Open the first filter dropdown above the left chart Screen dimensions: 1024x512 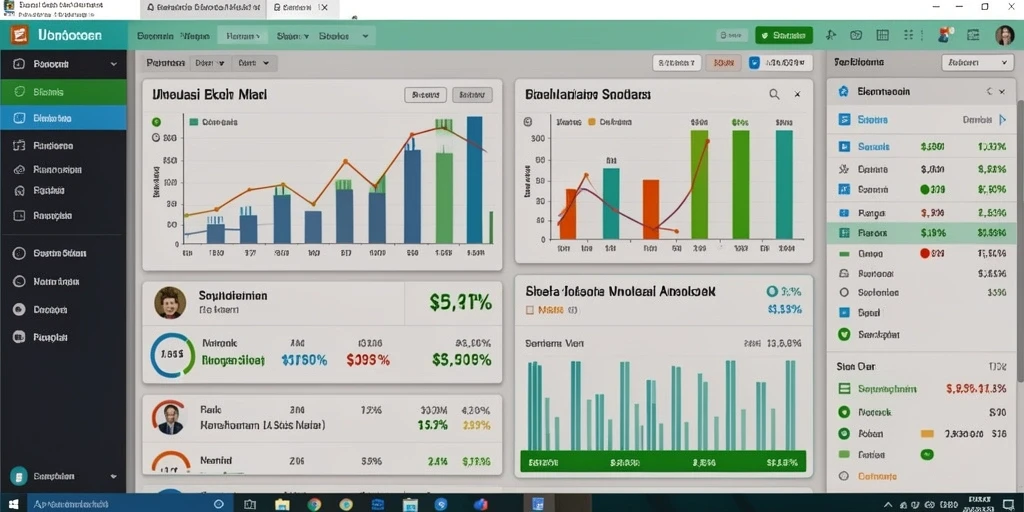[210, 63]
